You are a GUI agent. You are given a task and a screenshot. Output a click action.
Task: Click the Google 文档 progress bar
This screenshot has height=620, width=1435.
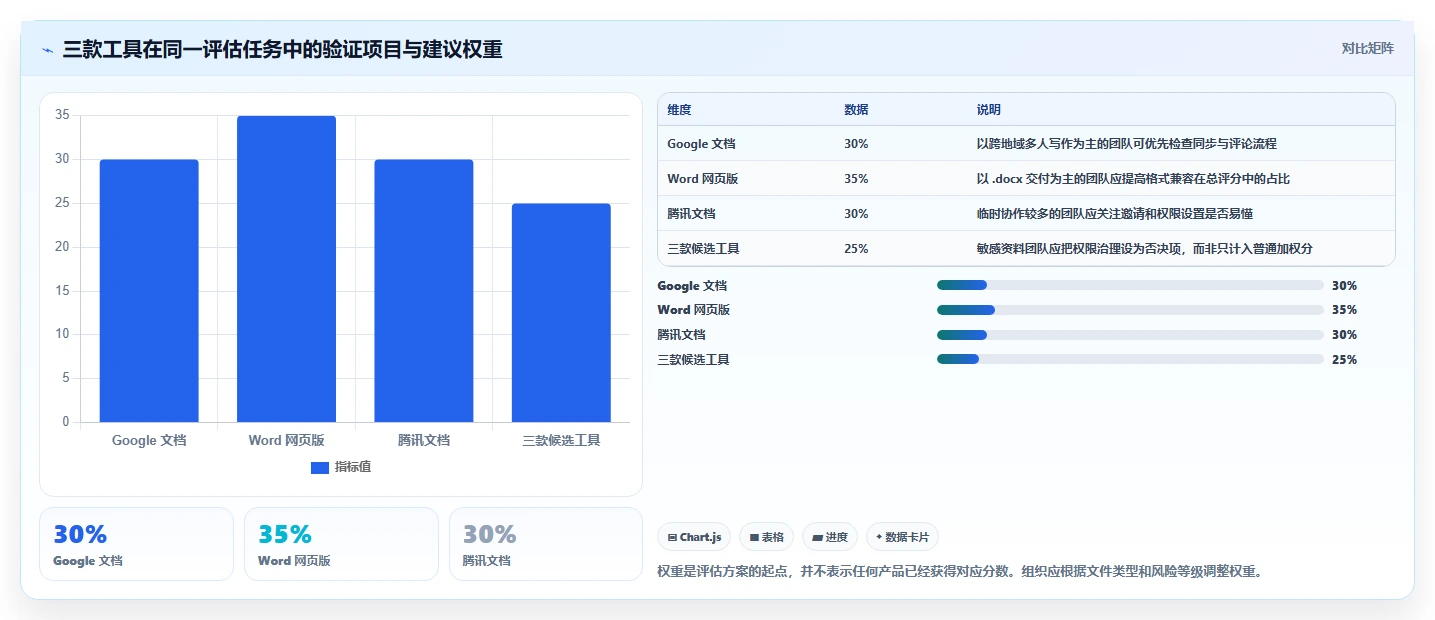pos(1130,286)
